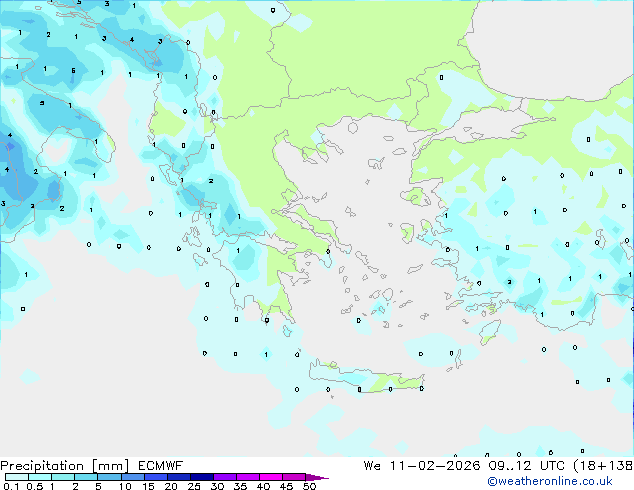Click the ECMWF model label
Viewport: 634px width, 490px height.
[x=161, y=466]
